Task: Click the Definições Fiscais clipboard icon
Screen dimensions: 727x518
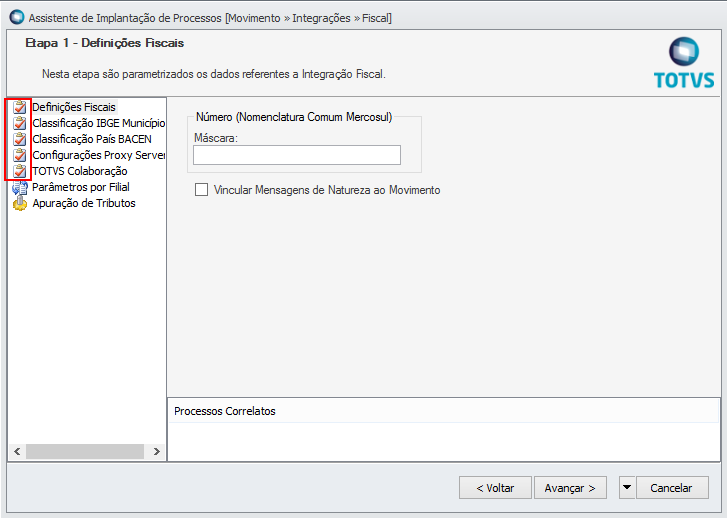Action: coord(19,107)
